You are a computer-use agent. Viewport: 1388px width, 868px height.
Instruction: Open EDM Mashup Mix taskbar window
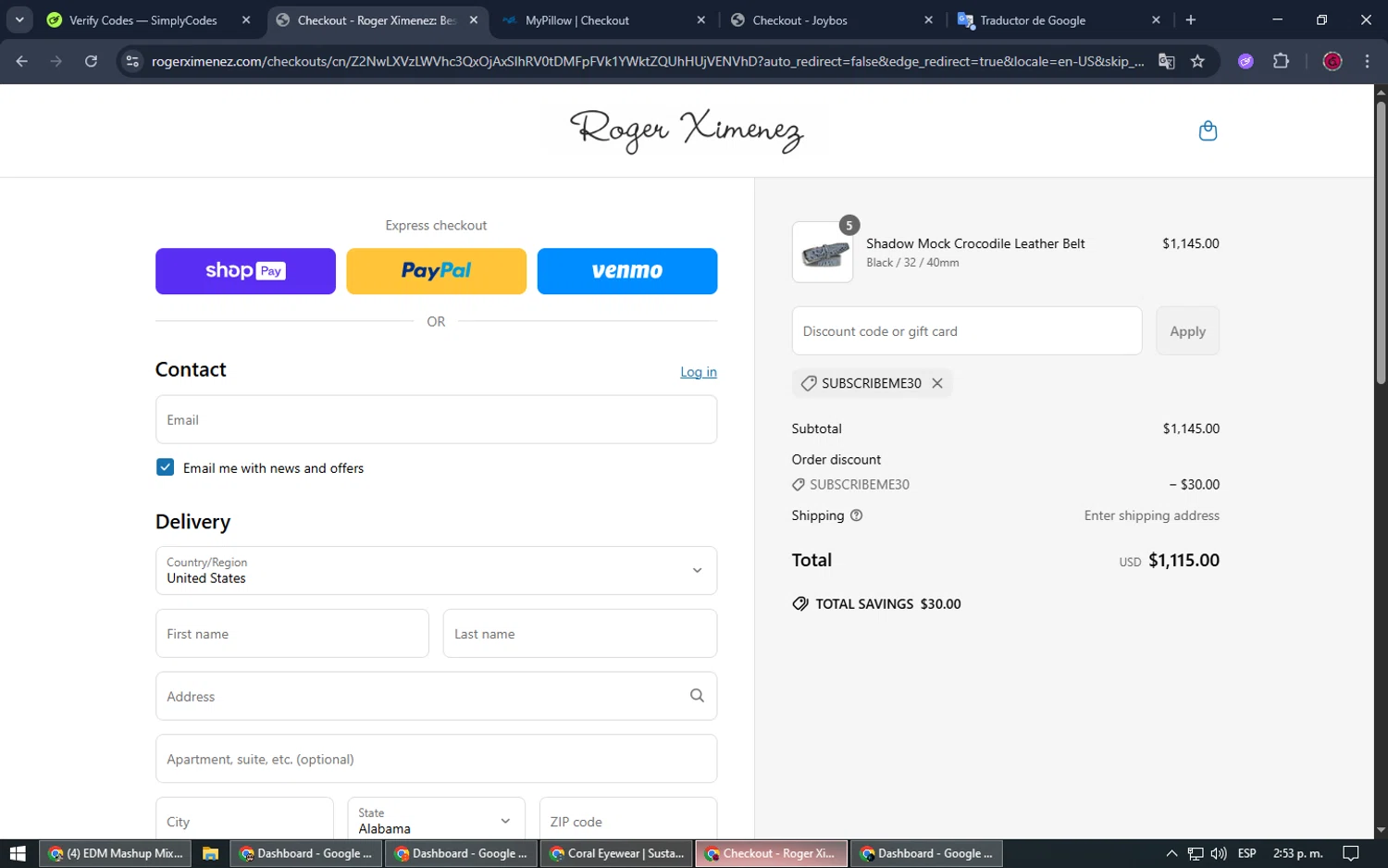pyautogui.click(x=116, y=853)
